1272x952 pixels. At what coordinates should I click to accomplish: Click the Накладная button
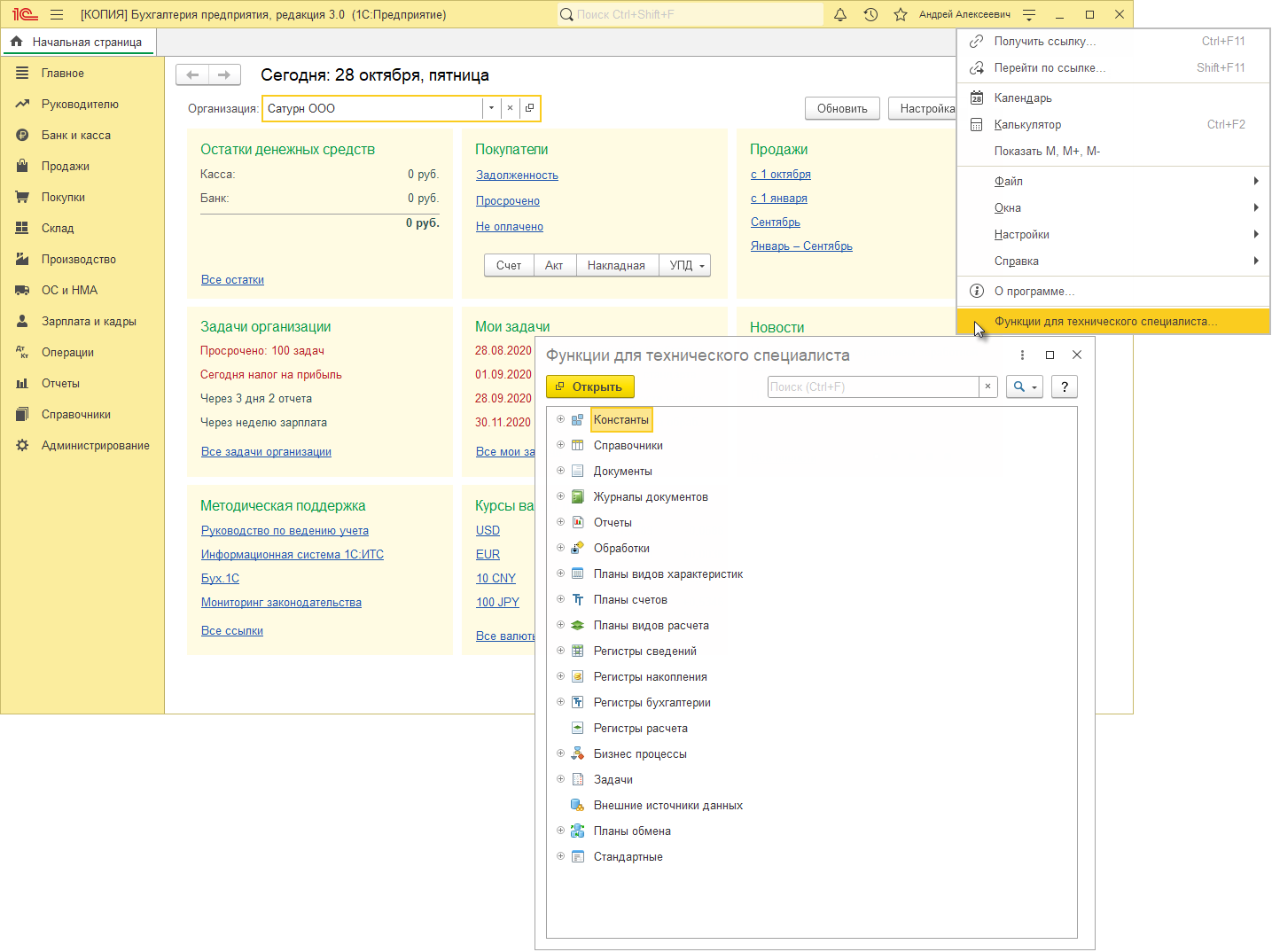[616, 265]
